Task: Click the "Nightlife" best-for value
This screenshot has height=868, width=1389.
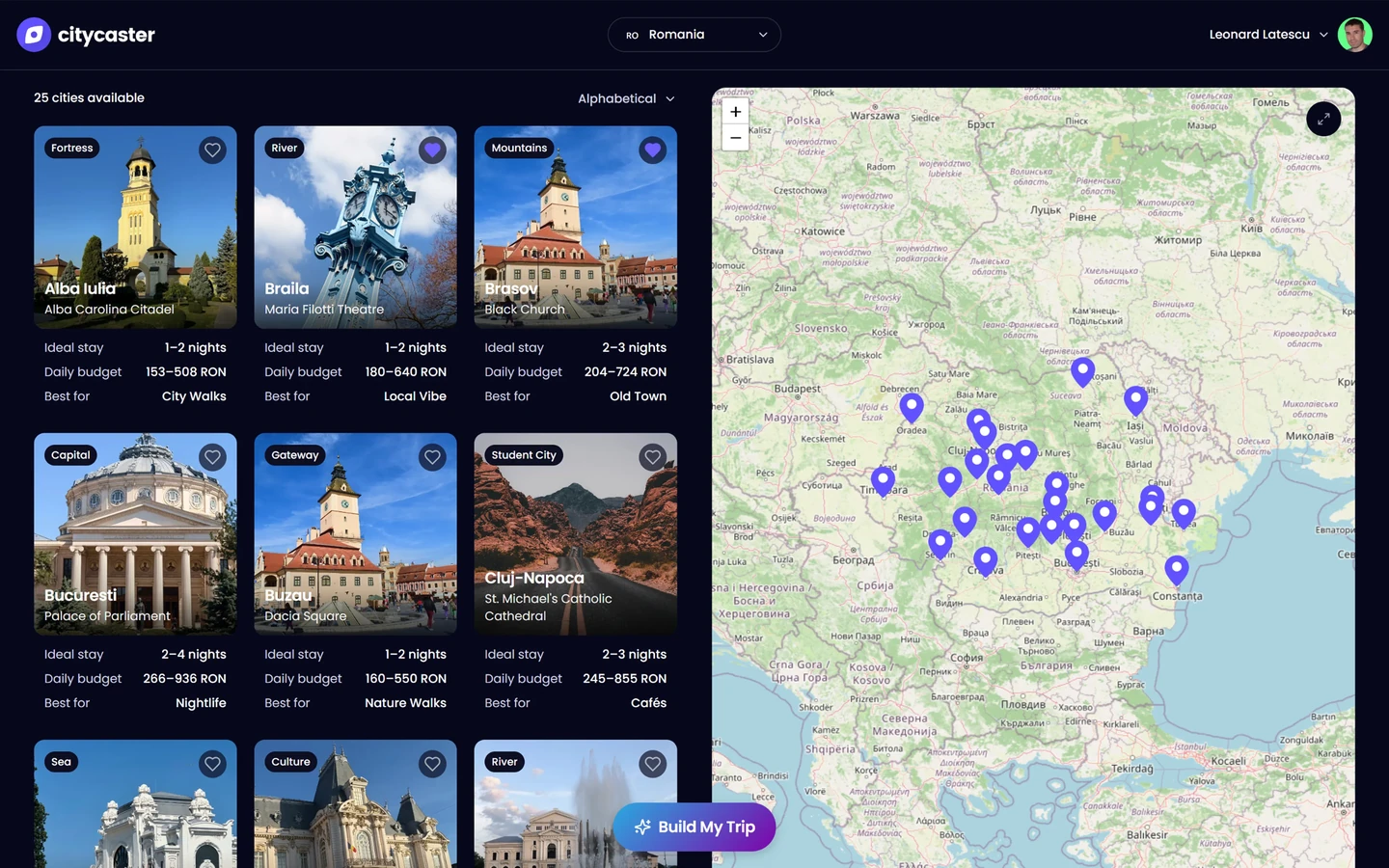Action: click(201, 703)
